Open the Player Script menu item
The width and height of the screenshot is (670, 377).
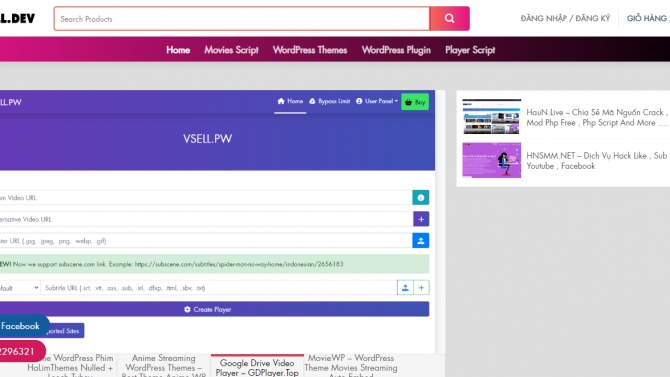(x=470, y=50)
